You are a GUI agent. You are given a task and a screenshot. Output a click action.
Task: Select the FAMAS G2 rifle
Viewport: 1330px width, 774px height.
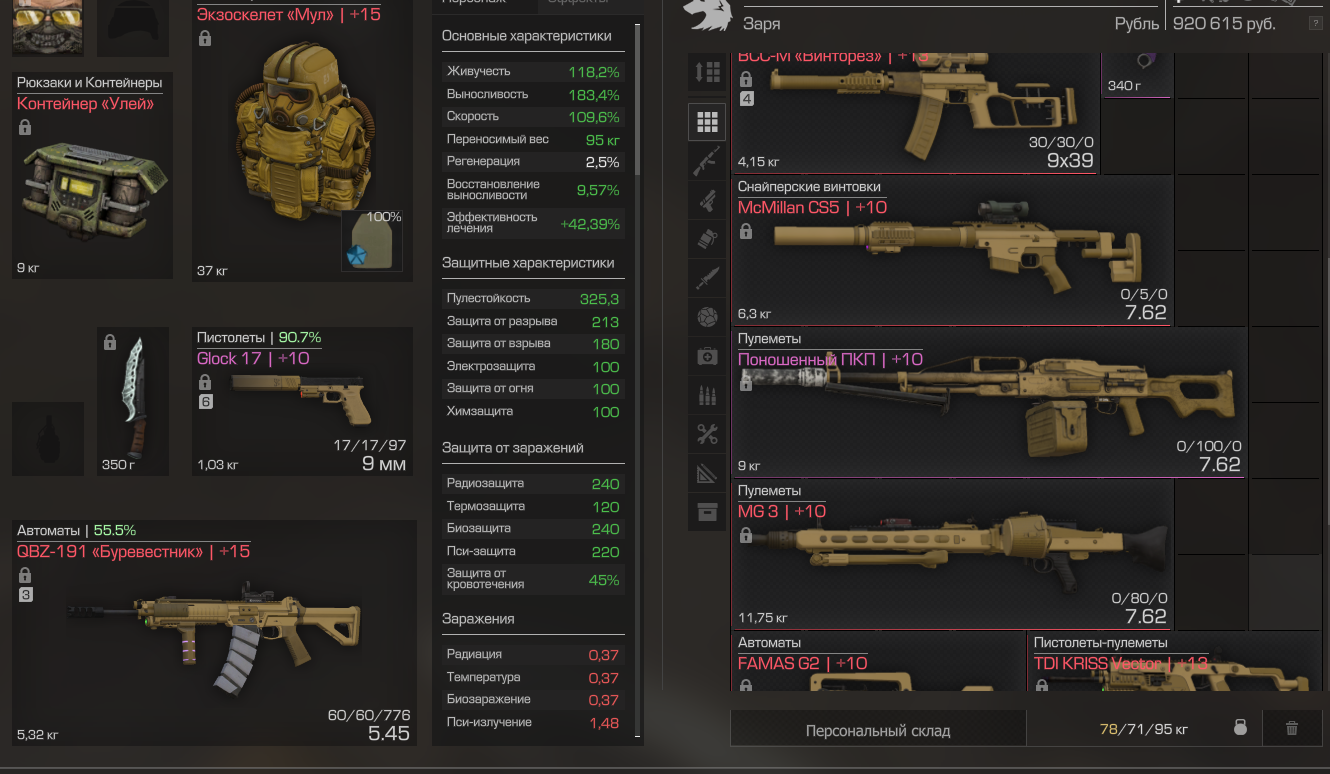click(x=878, y=662)
